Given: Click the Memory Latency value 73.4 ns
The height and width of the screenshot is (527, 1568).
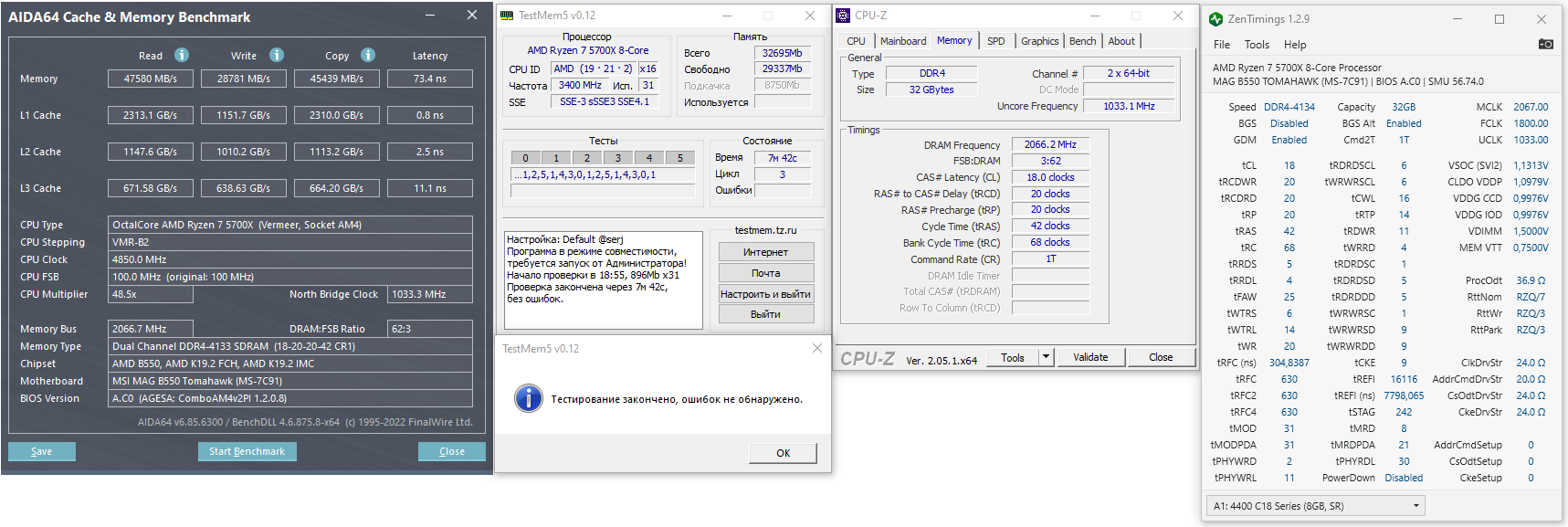Looking at the screenshot, I should 430,79.
